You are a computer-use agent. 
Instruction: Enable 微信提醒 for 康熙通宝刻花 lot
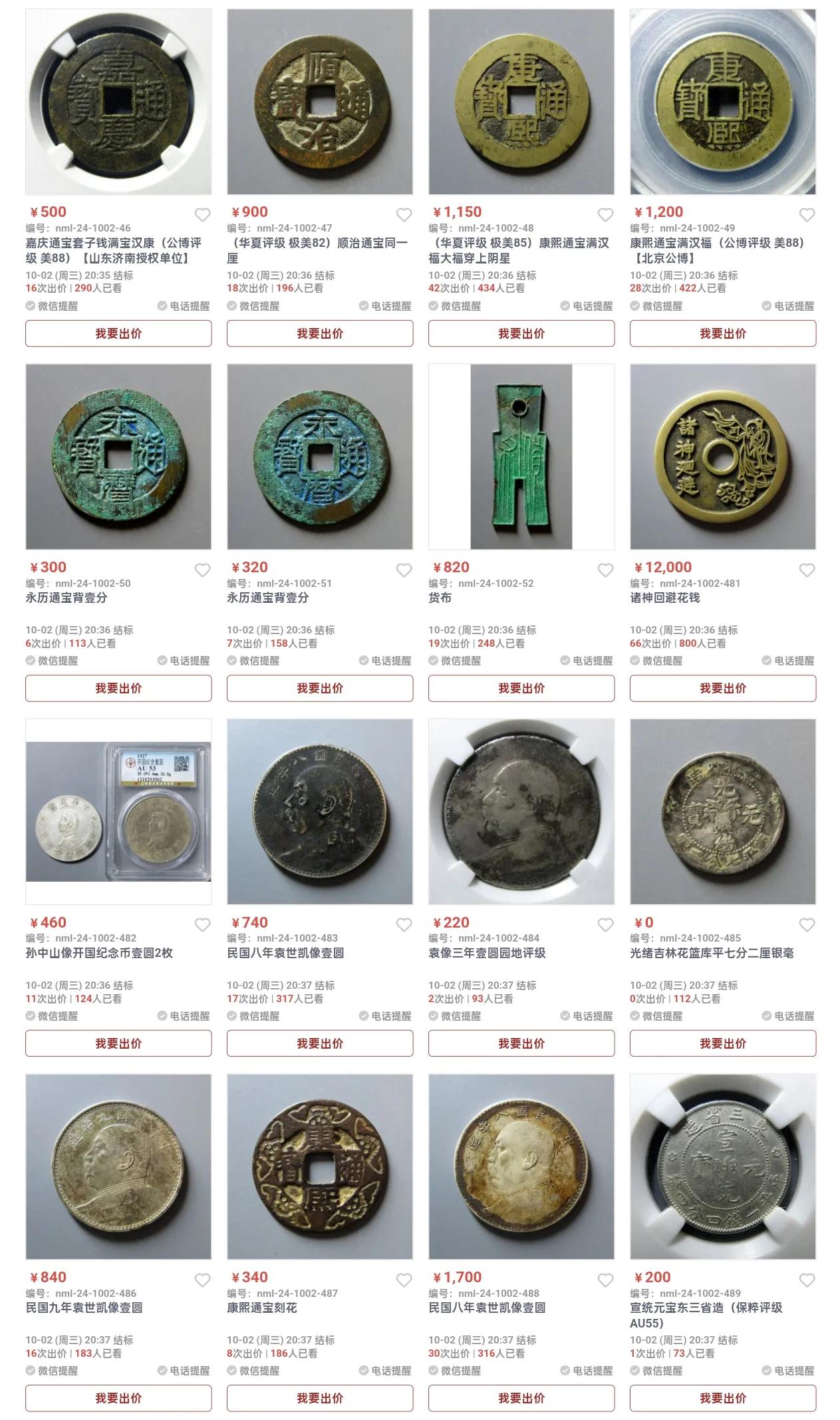tap(253, 1371)
